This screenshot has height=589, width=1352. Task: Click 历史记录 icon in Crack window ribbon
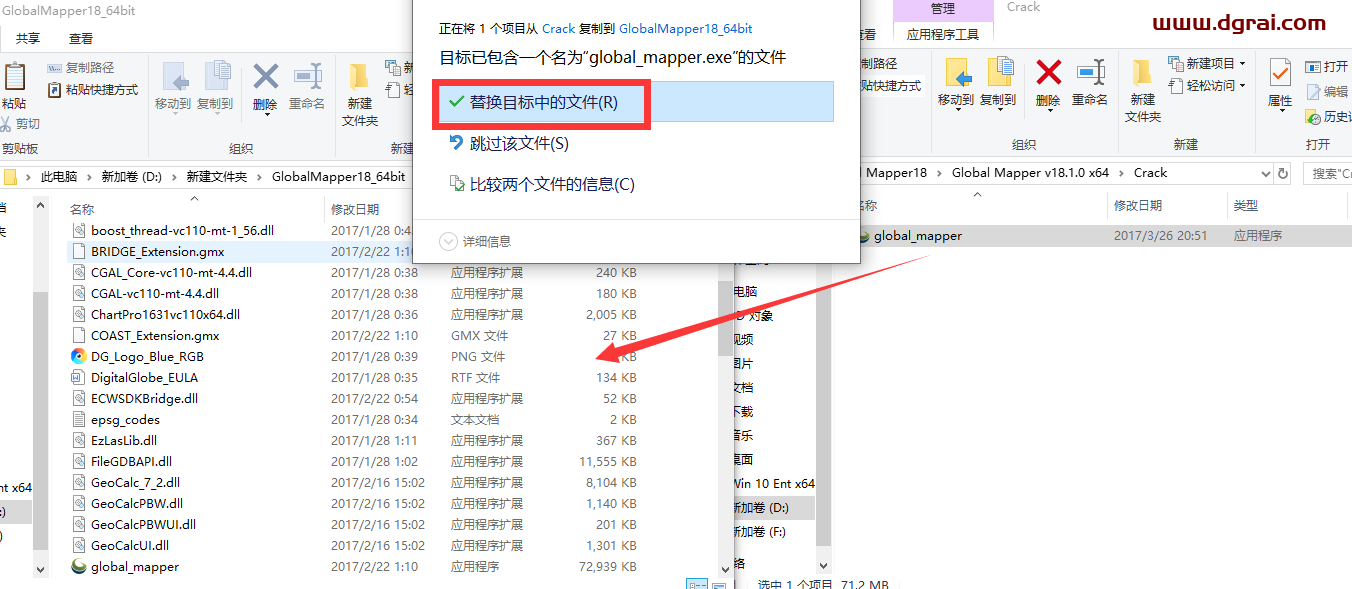coord(1314,117)
